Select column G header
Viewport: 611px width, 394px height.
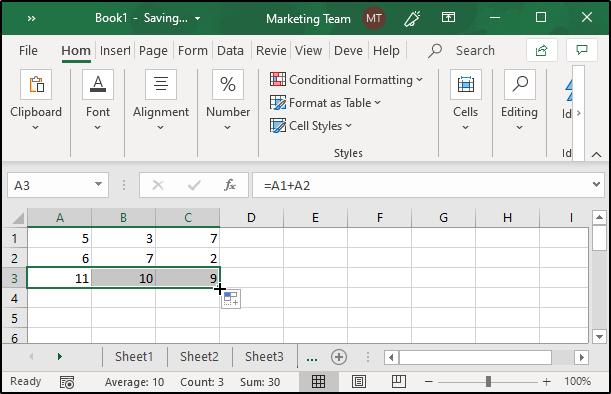coord(443,217)
